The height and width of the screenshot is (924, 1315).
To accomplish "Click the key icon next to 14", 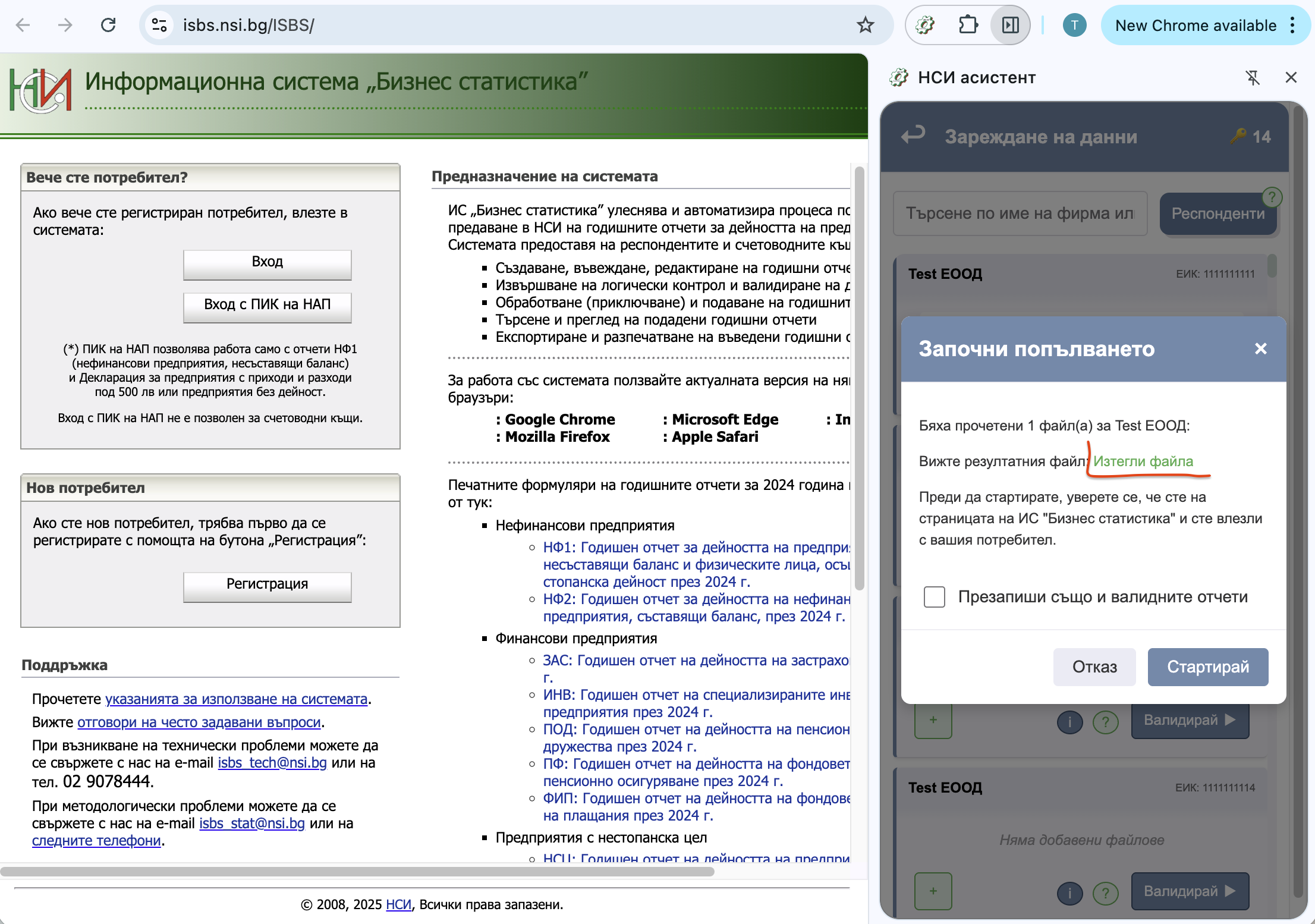I will pos(1238,136).
